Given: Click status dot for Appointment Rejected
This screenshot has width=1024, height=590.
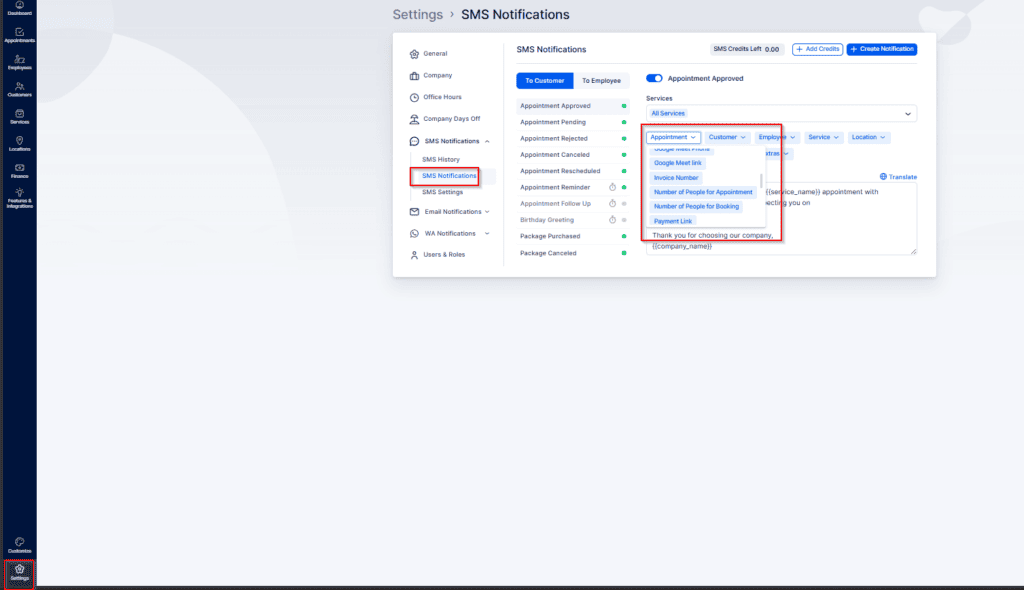Looking at the screenshot, I should [x=624, y=139].
